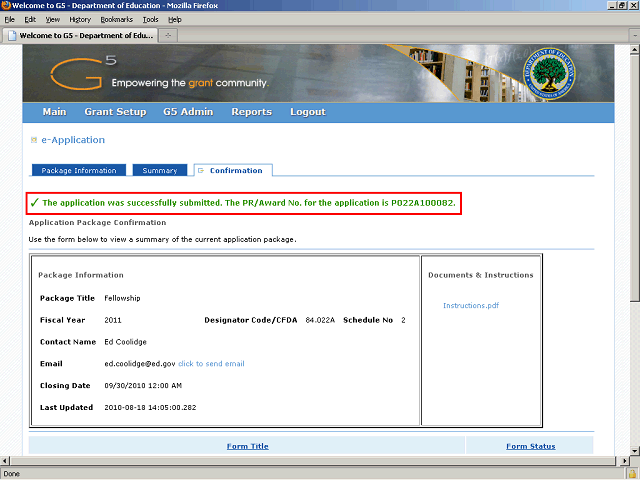
Task: Click the Schedule No value '2'
Action: click(x=403, y=320)
